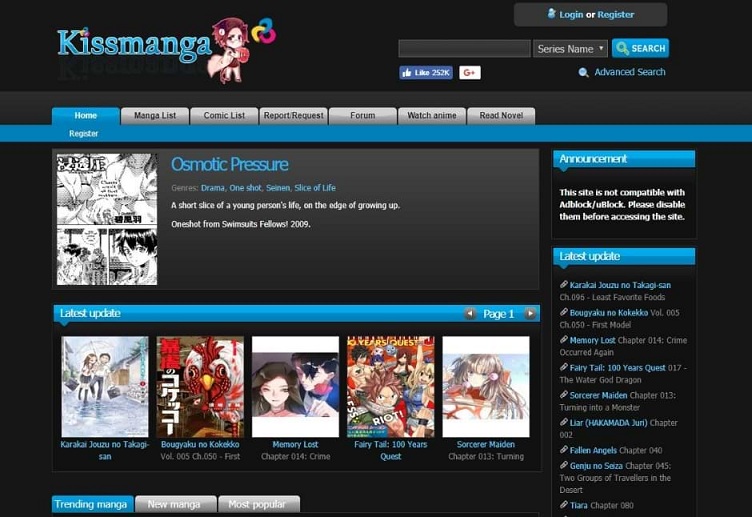752x517 pixels.
Task: Click link icon beside Sorcerer Maiden
Action: click(x=564, y=395)
